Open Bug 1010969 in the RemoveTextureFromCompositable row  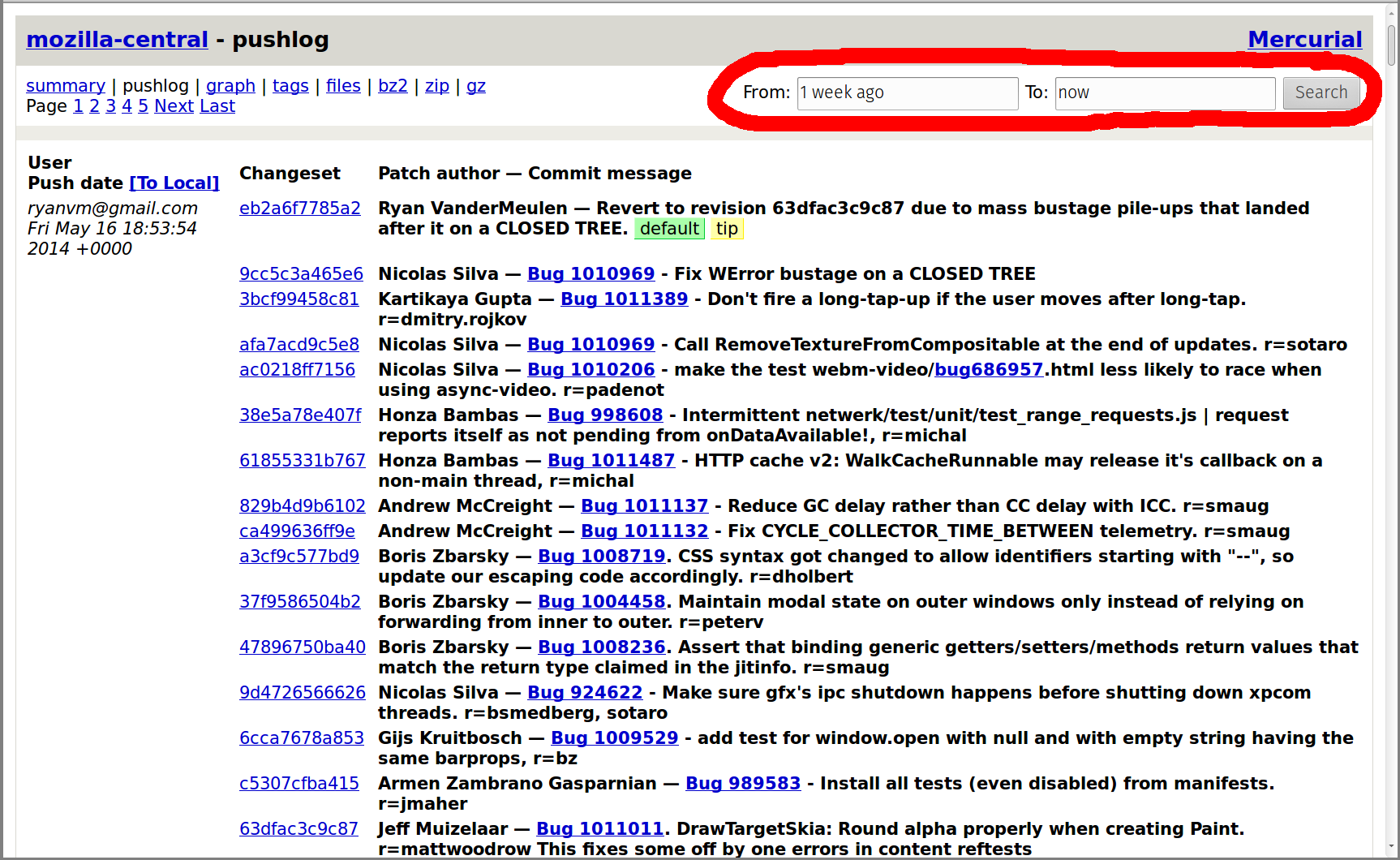(x=590, y=345)
